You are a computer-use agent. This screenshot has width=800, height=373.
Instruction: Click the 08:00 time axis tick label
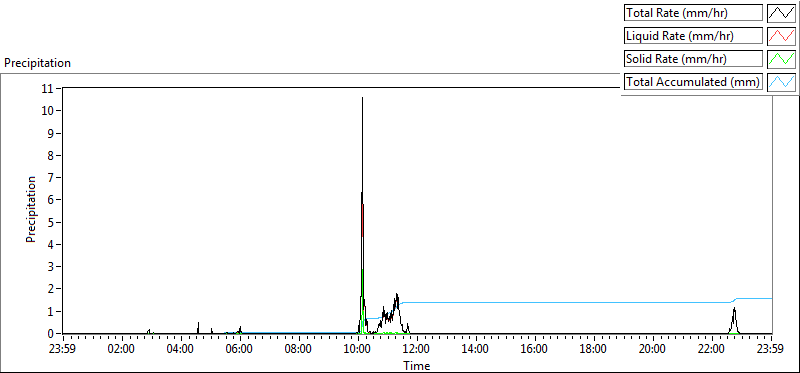(x=299, y=350)
